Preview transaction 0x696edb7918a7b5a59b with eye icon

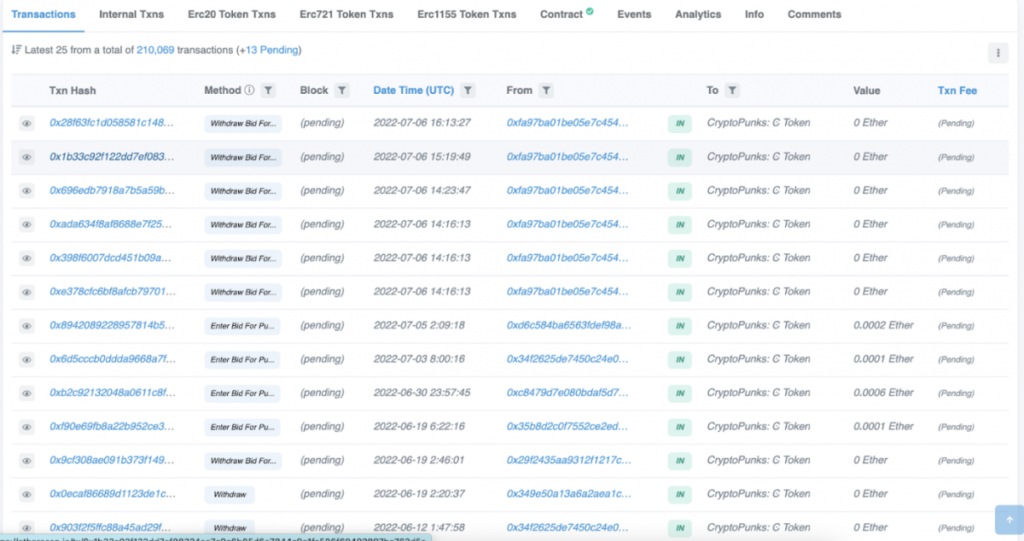[27, 191]
